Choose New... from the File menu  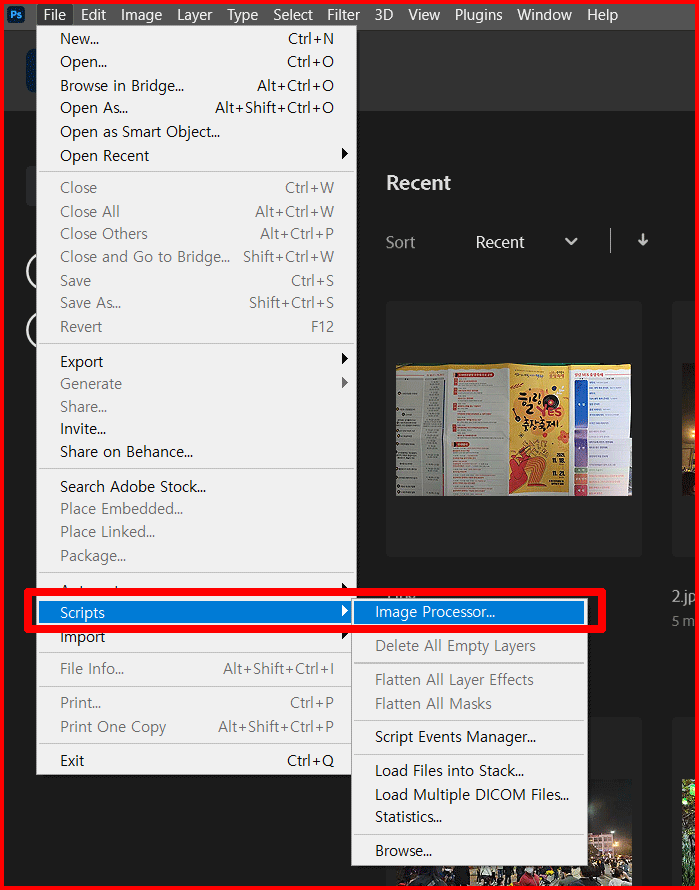tap(196, 39)
